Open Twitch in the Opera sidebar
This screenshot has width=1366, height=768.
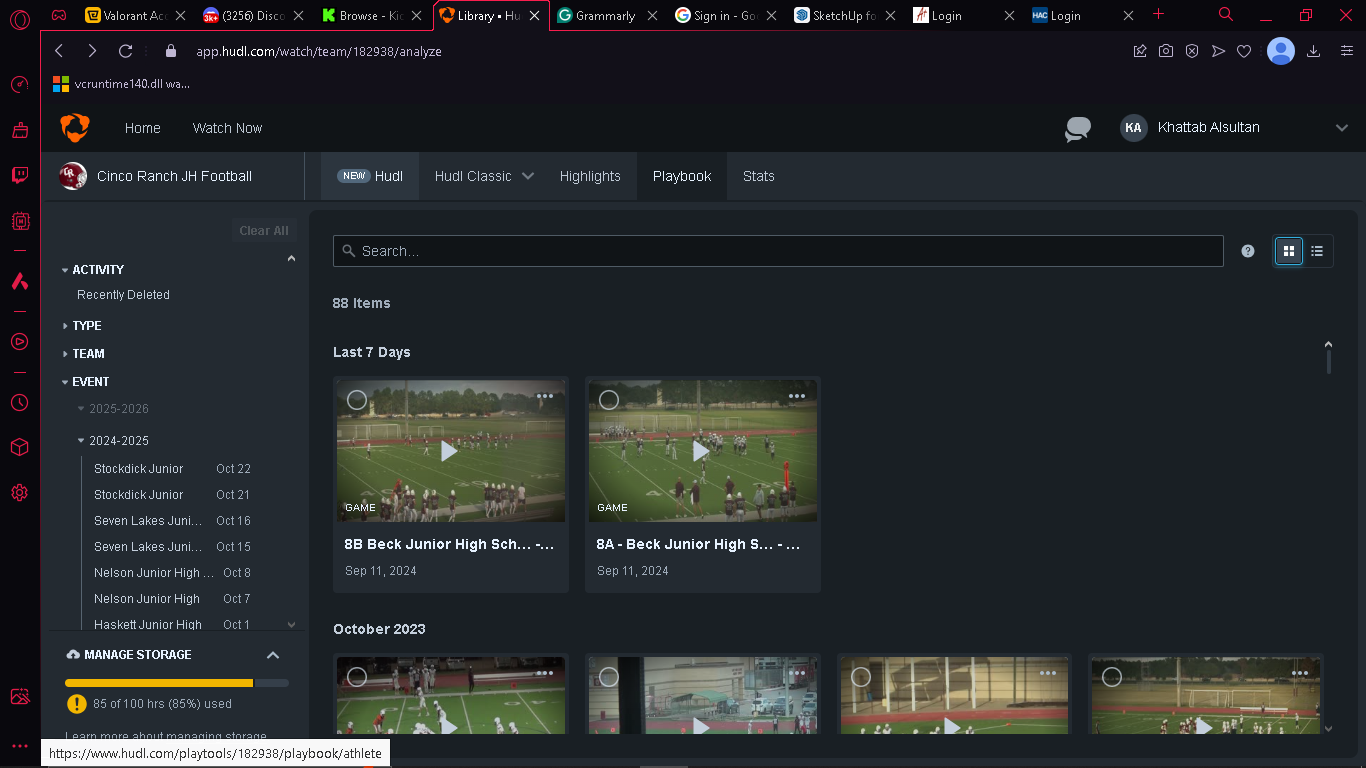point(20,176)
